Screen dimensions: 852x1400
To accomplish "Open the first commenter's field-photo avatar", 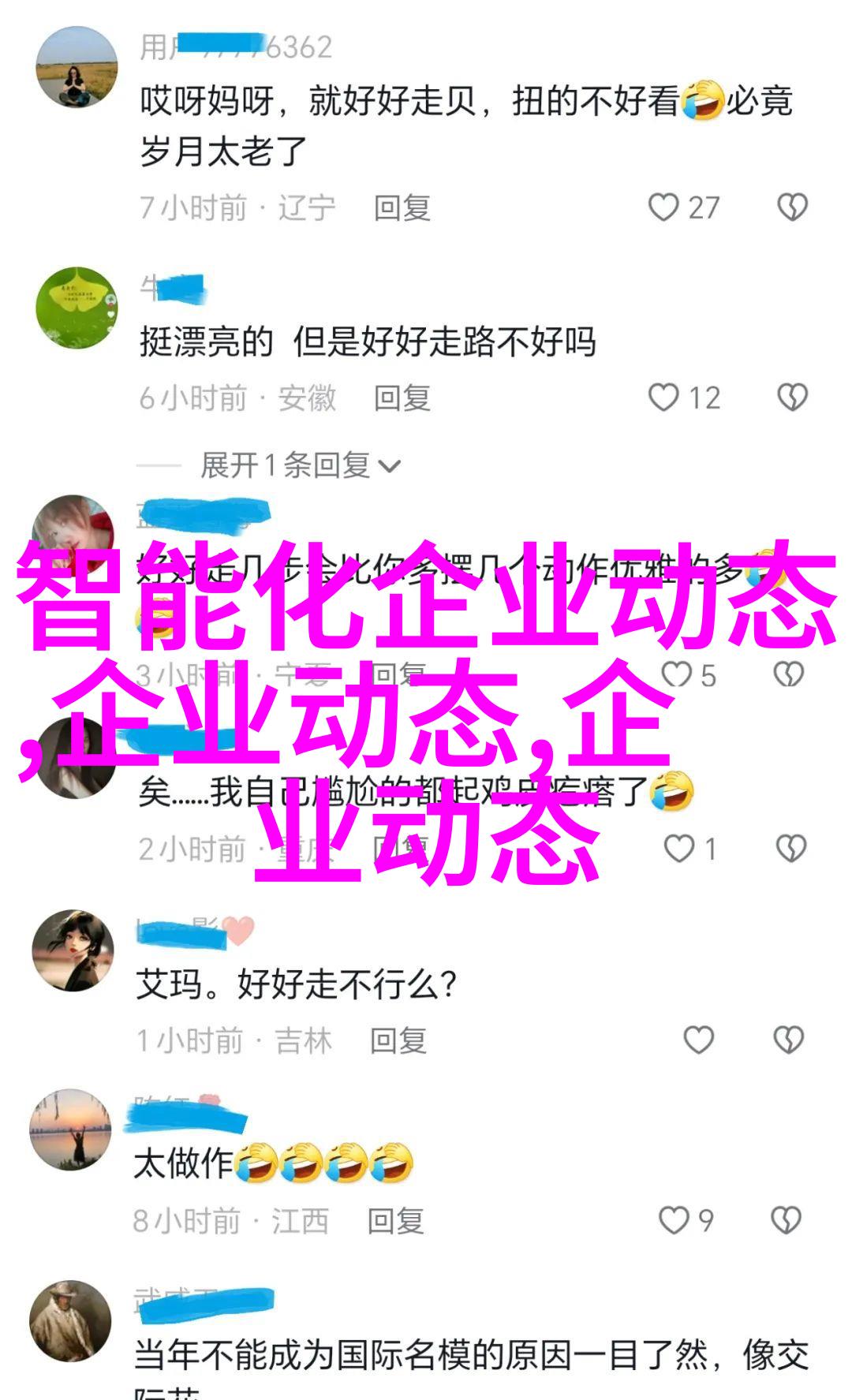I will pos(77,67).
